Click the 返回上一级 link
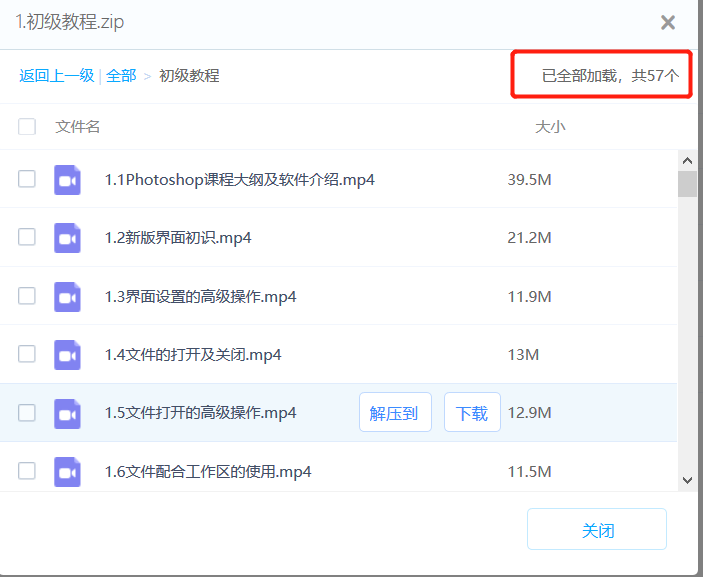The image size is (703, 577). (56, 75)
